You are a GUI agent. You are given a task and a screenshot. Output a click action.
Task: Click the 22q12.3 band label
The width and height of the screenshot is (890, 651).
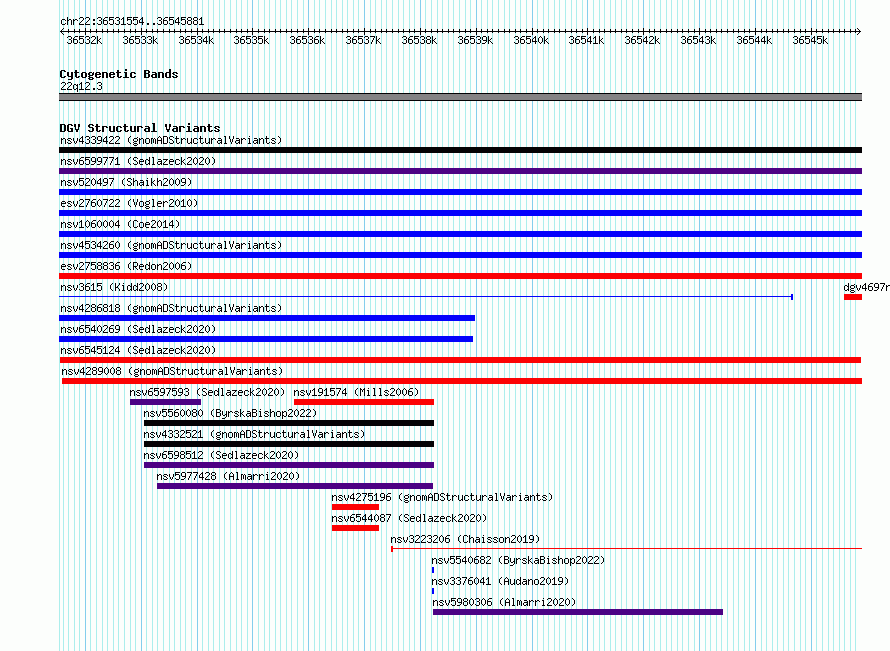click(x=81, y=86)
